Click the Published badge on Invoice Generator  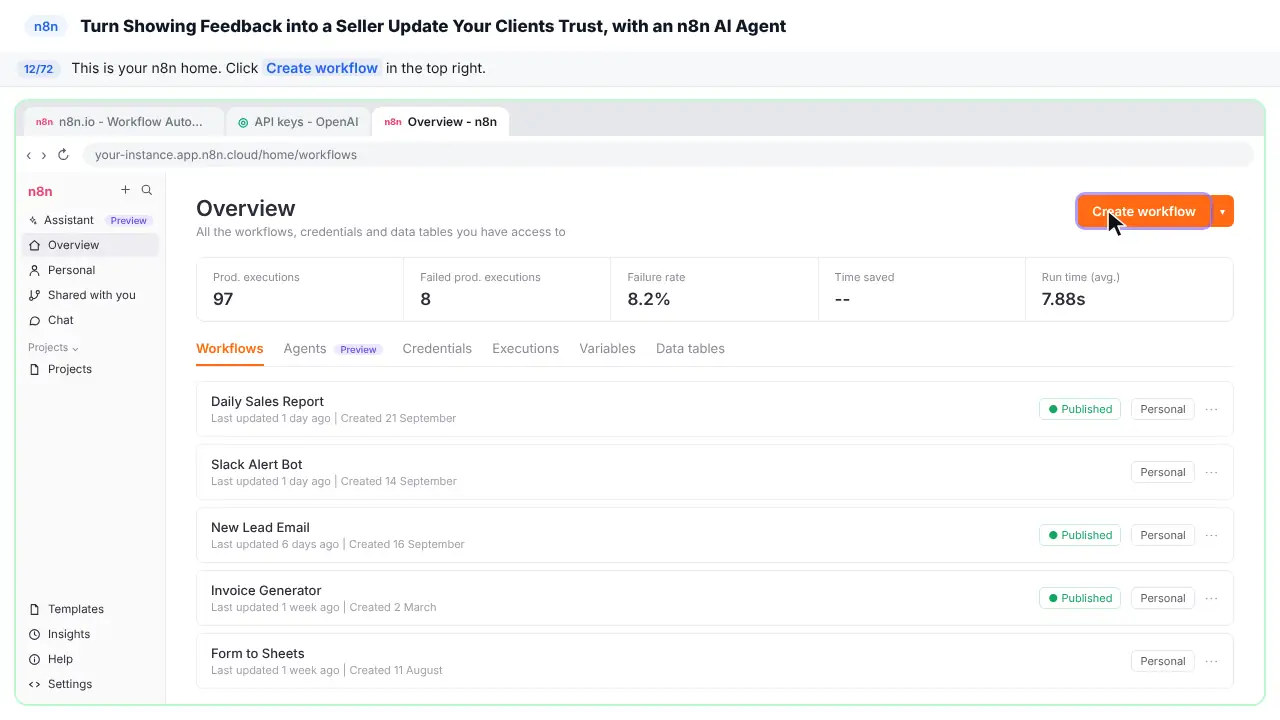(1080, 598)
